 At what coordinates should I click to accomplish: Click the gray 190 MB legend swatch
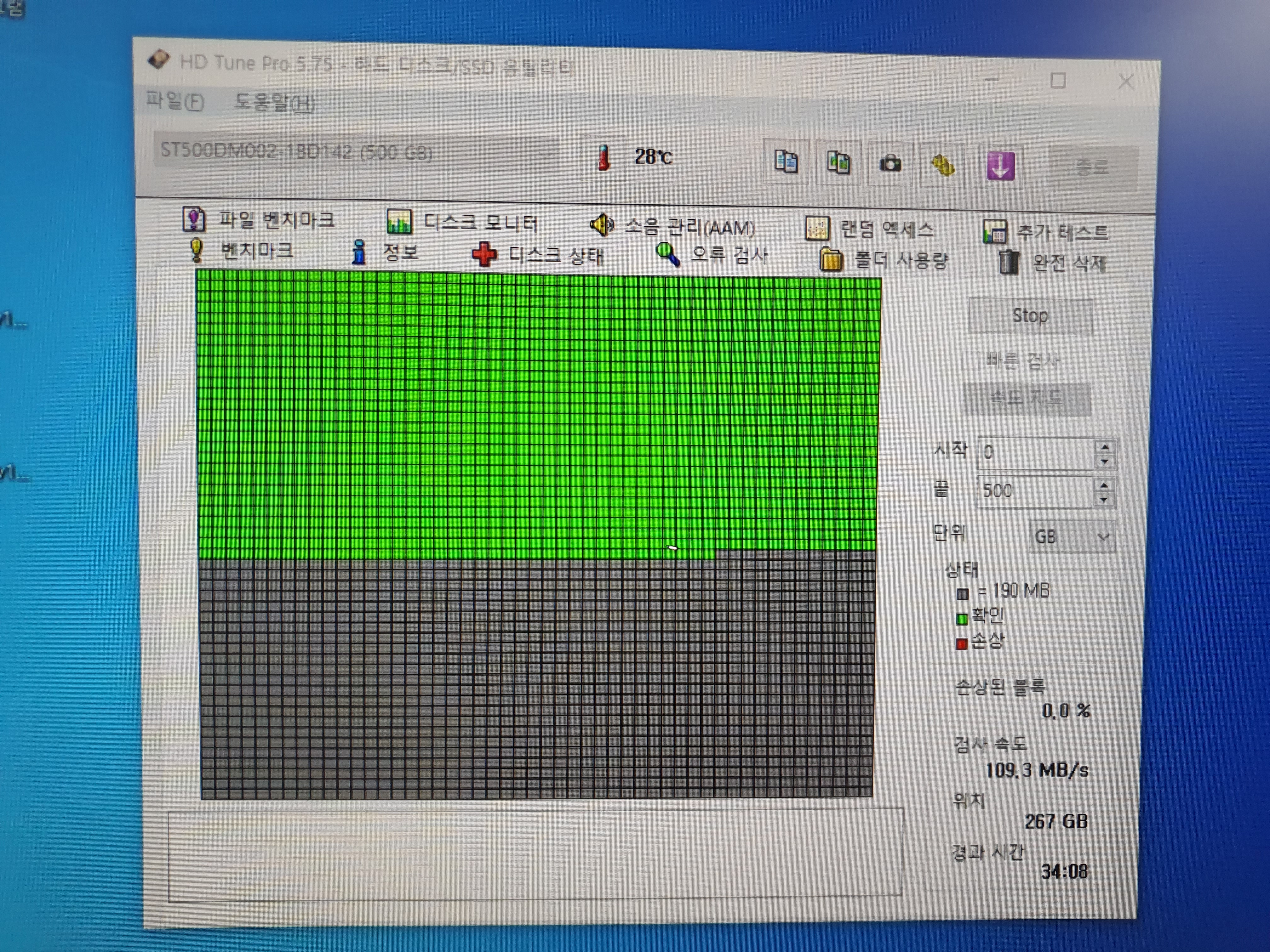[964, 593]
